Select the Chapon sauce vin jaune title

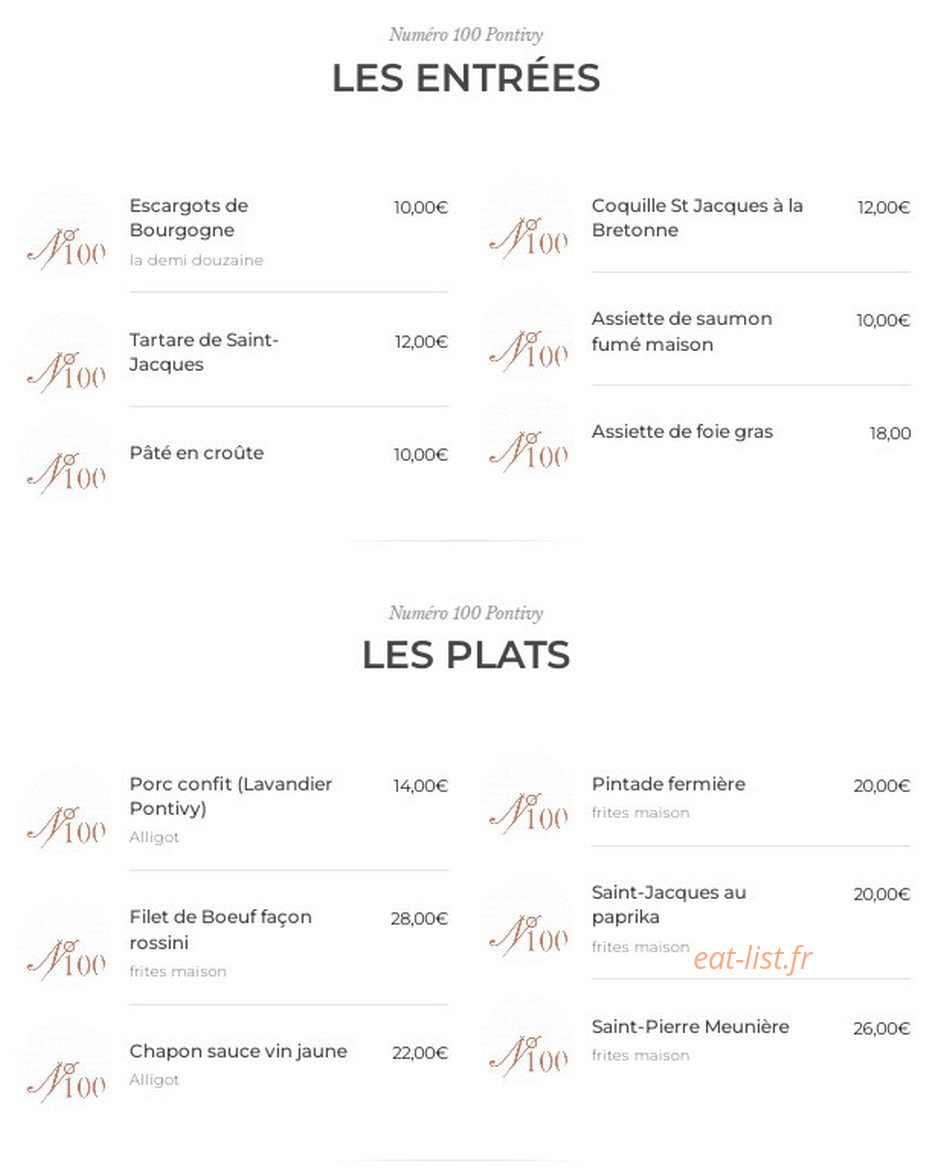(x=238, y=1051)
